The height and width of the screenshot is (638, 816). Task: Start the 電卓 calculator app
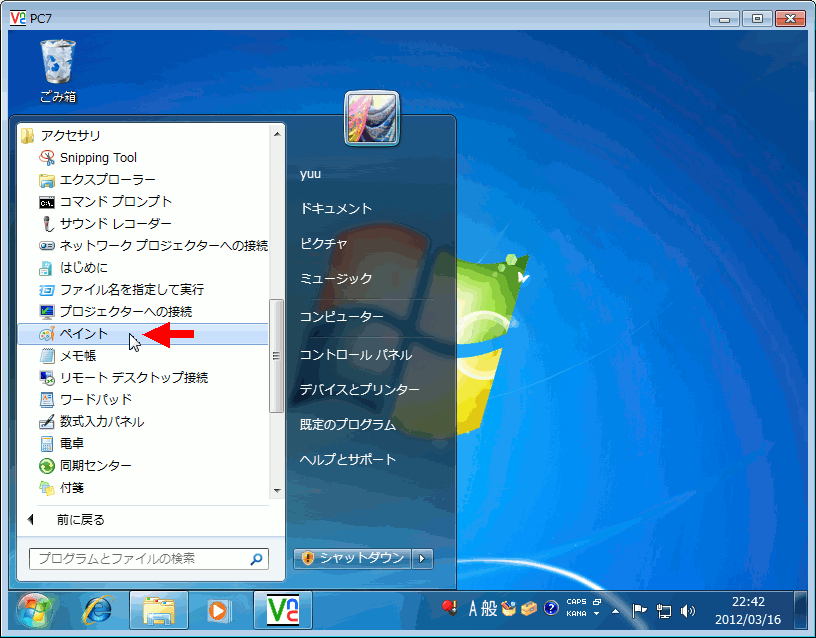[71, 443]
